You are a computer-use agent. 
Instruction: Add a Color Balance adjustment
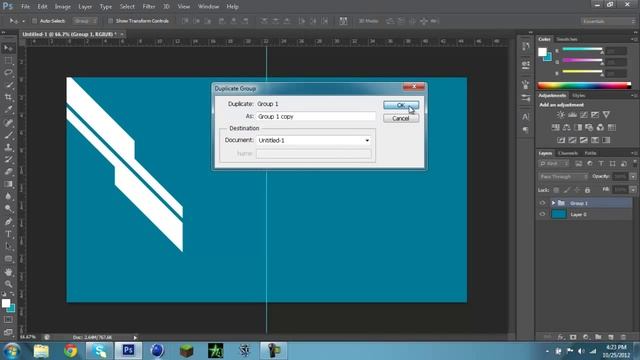click(567, 128)
